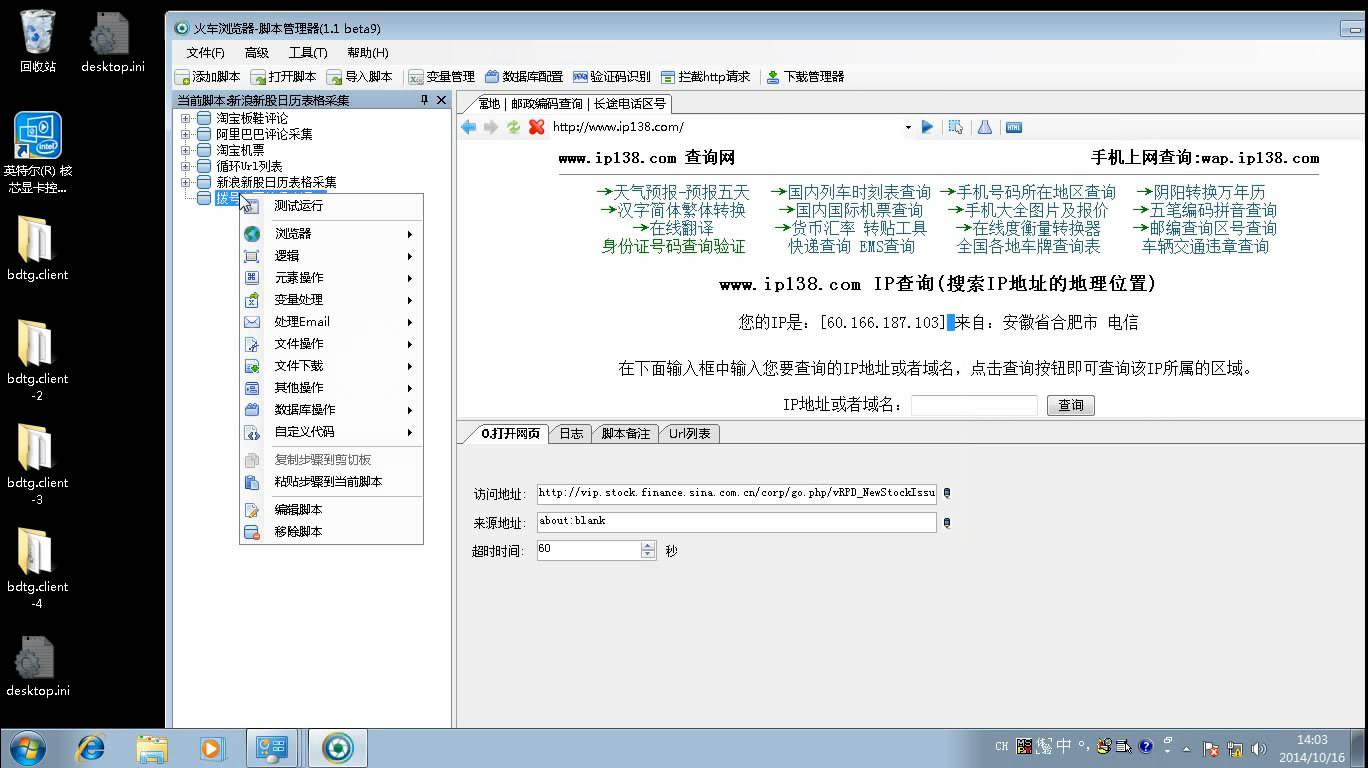
Task: Open the 变量处理 submenu
Action: coord(331,300)
